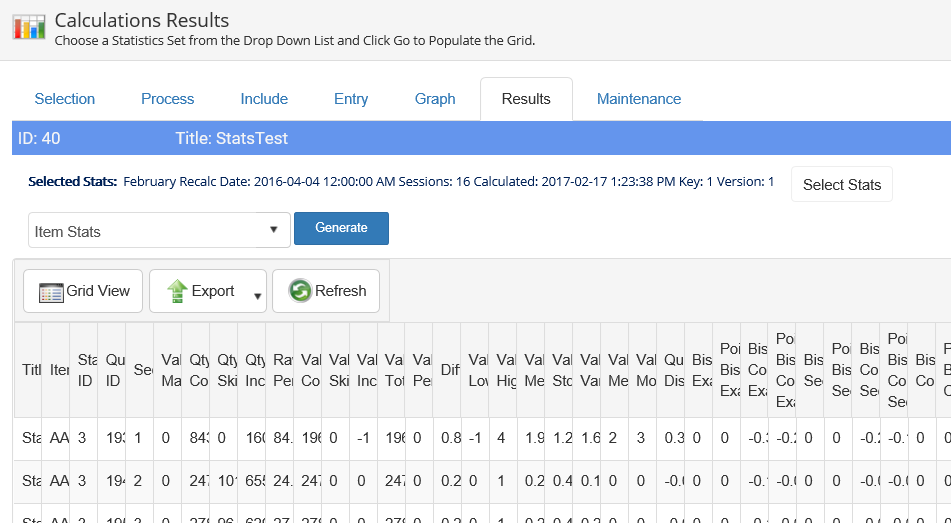This screenshot has height=523, width=951.
Task: Click the Select Stats button
Action: coord(841,184)
